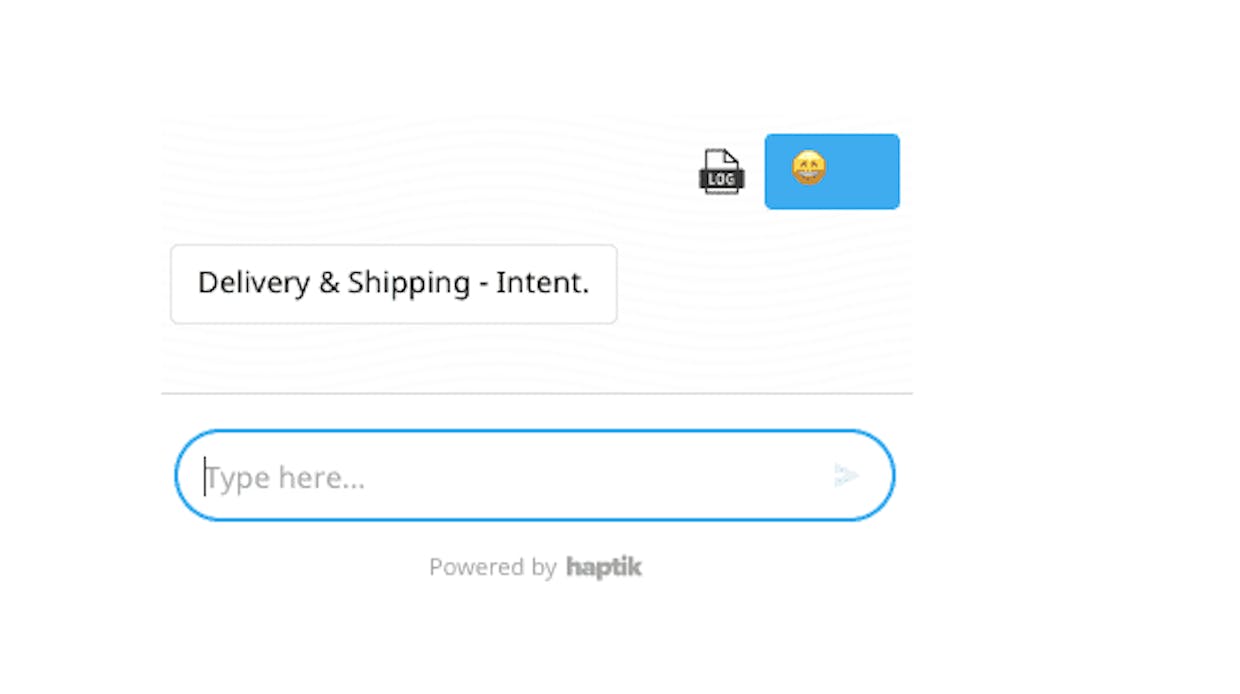The height and width of the screenshot is (694, 1240).
Task: Click the Delivery & Shipping - Intent. message
Action: pos(394,284)
